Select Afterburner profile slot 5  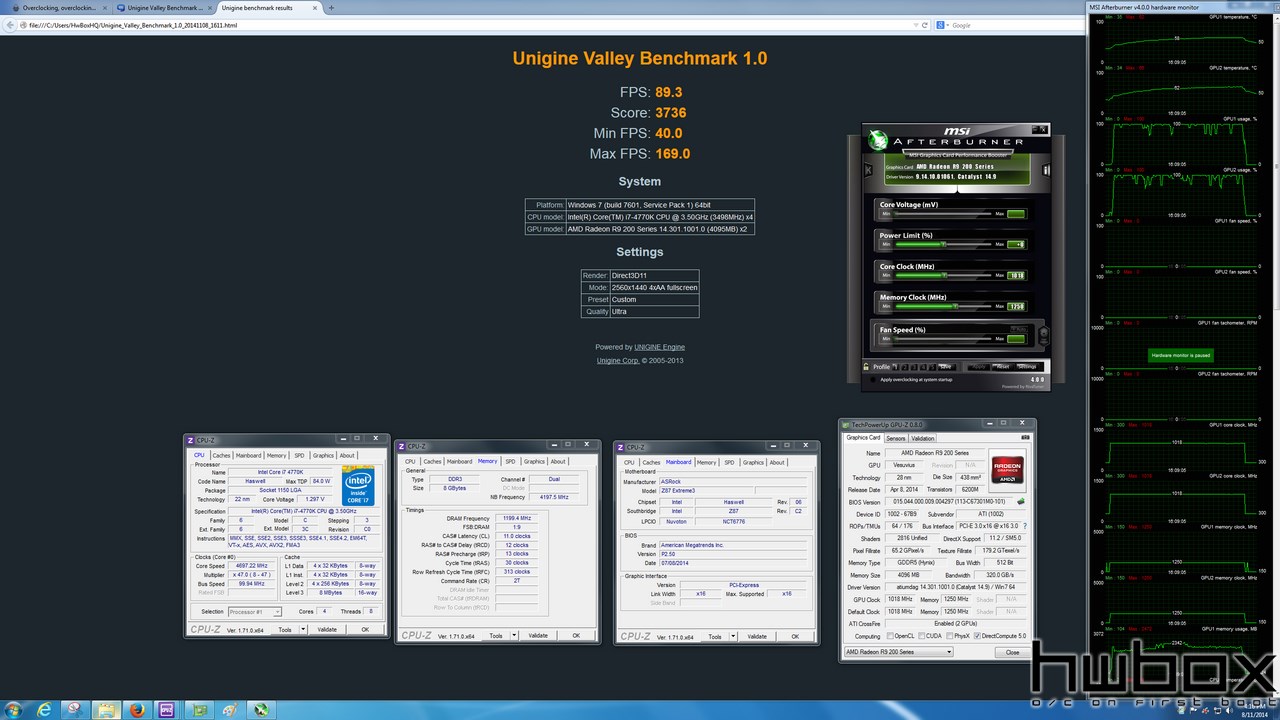(932, 366)
